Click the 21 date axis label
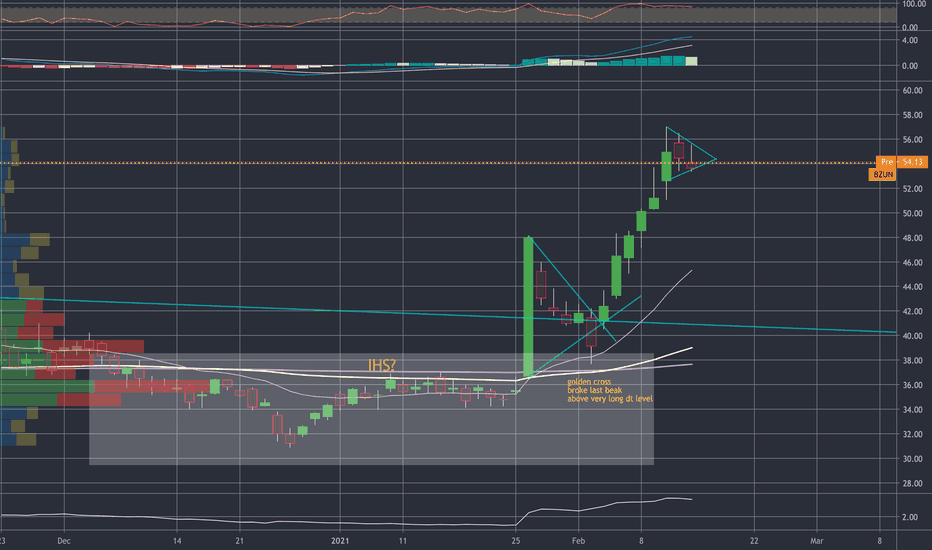932x550 pixels. [x=240, y=541]
